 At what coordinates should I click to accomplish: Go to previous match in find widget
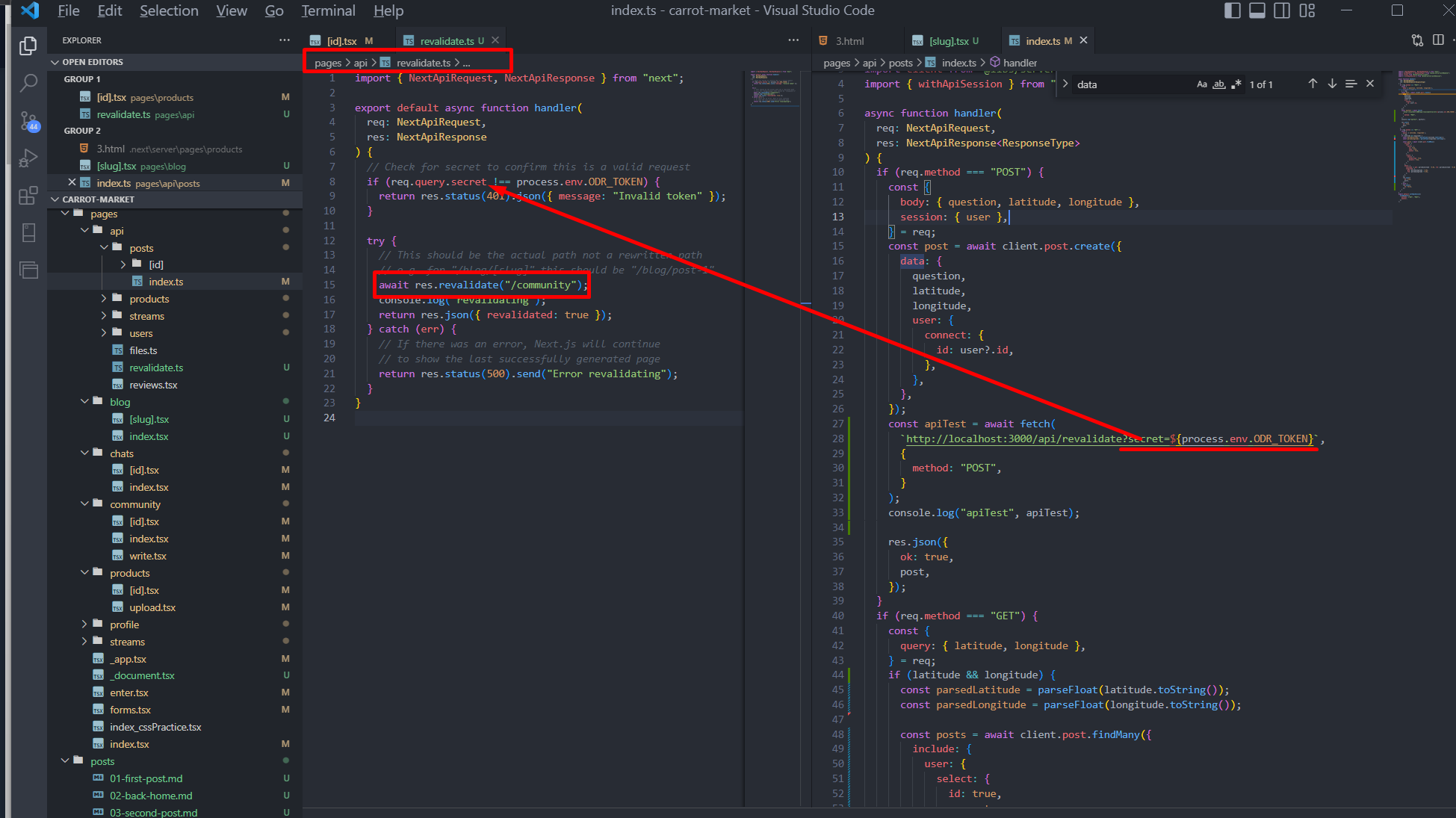[x=1313, y=84]
